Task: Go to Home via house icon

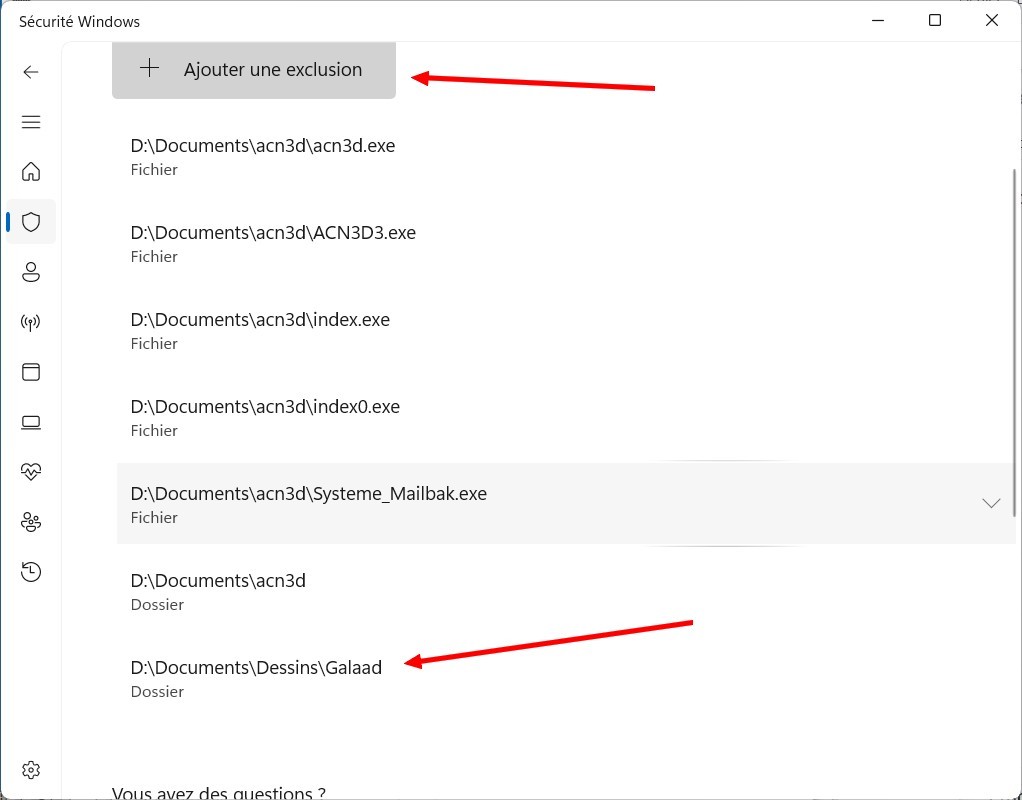Action: pyautogui.click(x=31, y=172)
